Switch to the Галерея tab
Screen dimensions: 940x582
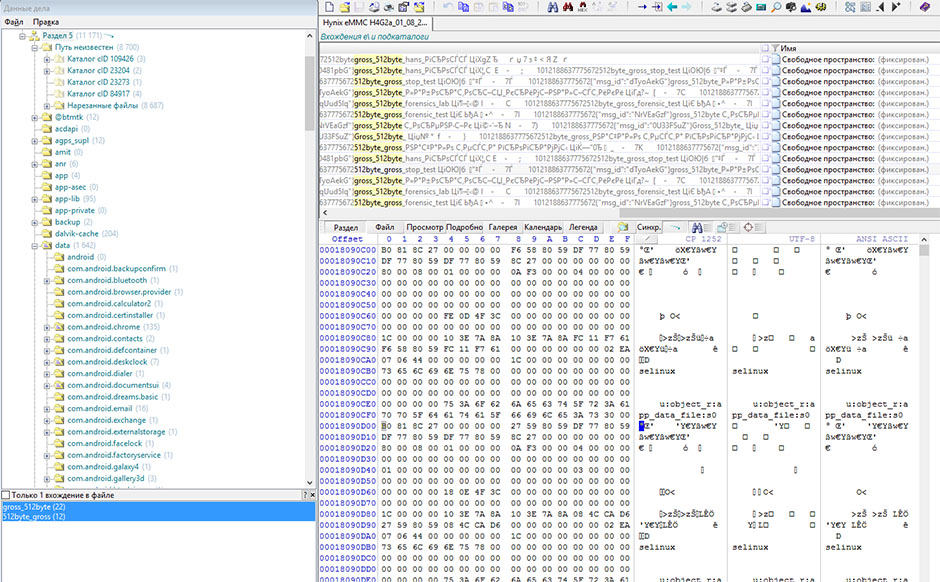(504, 227)
